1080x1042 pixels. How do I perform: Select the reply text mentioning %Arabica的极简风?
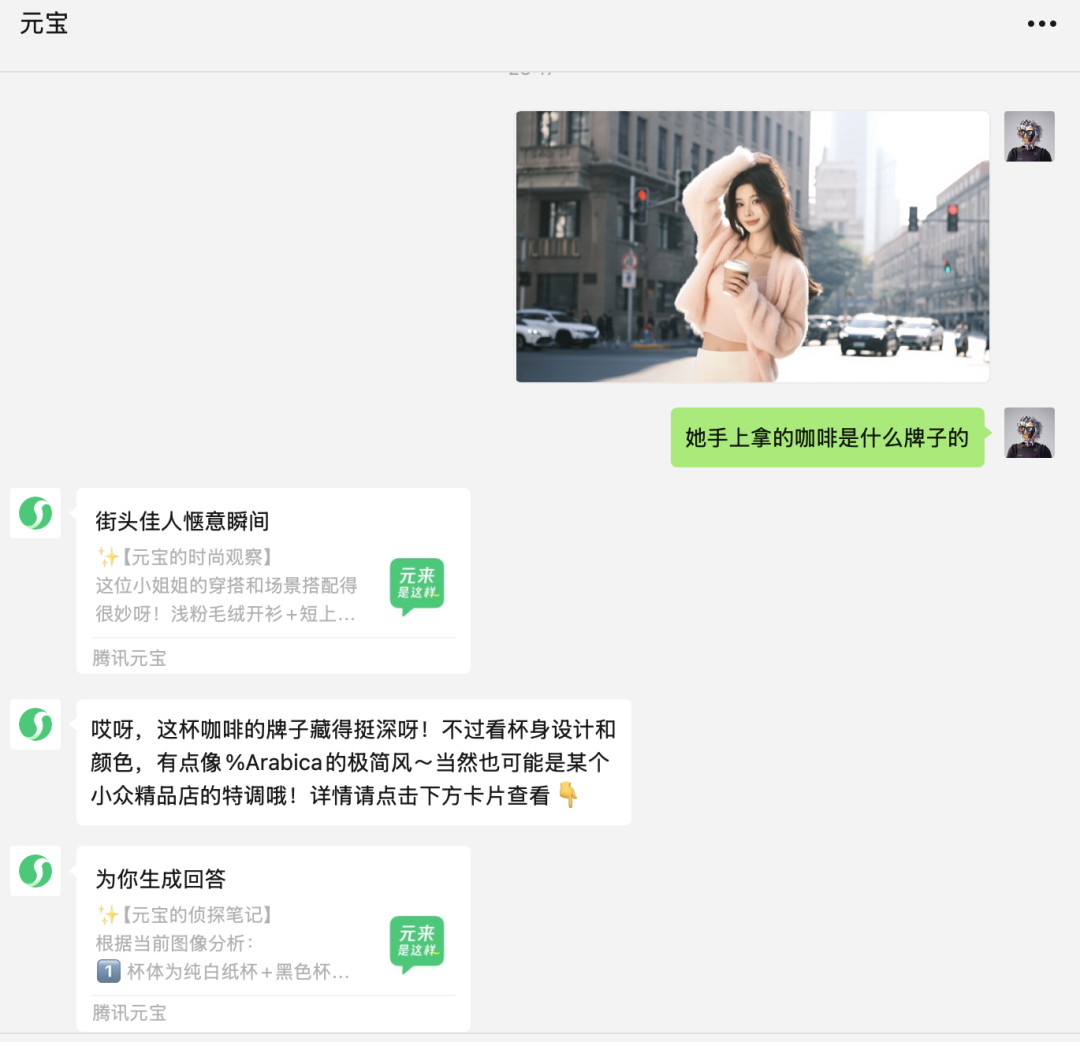click(x=354, y=762)
